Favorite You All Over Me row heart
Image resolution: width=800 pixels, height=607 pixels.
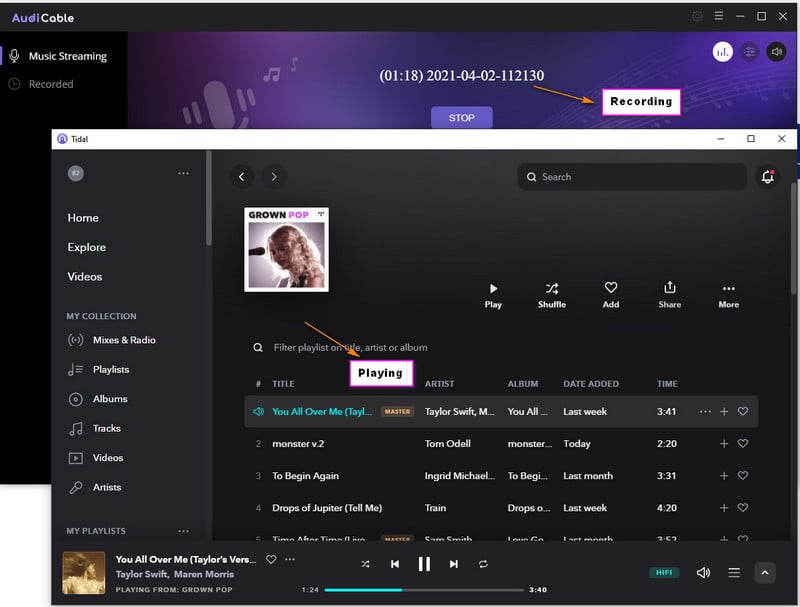pos(743,411)
